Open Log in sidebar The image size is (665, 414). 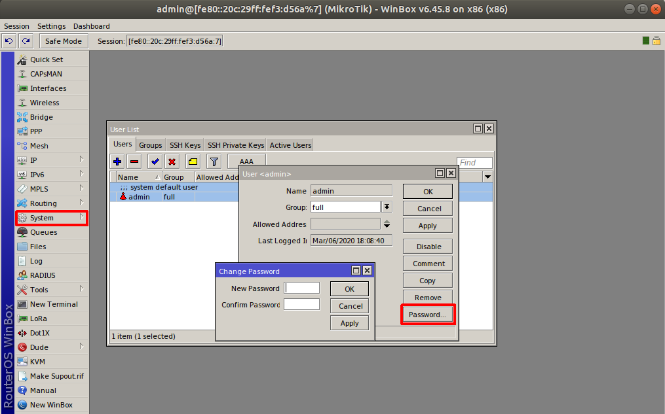[x=52, y=261]
